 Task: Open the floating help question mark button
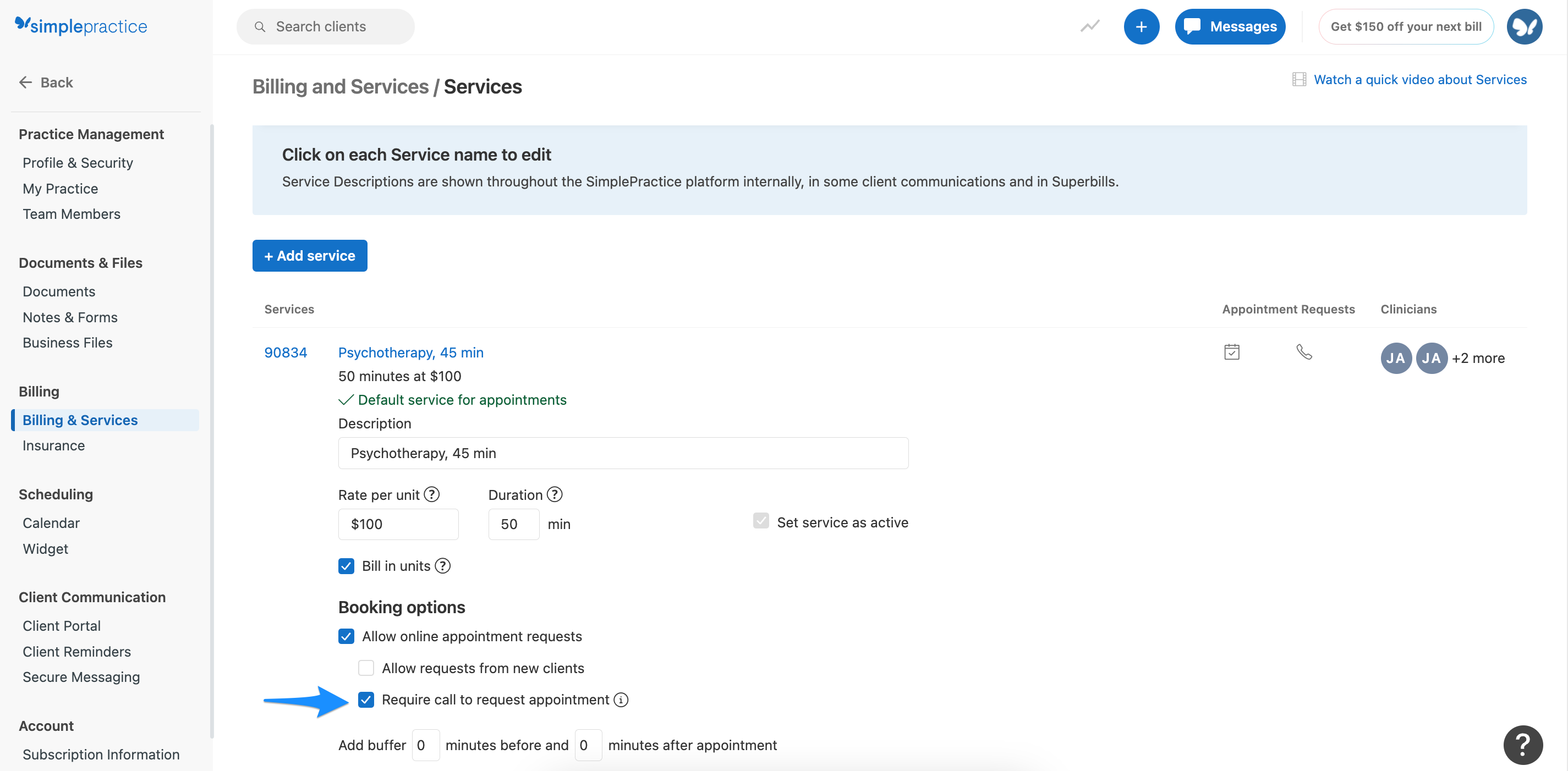point(1523,744)
